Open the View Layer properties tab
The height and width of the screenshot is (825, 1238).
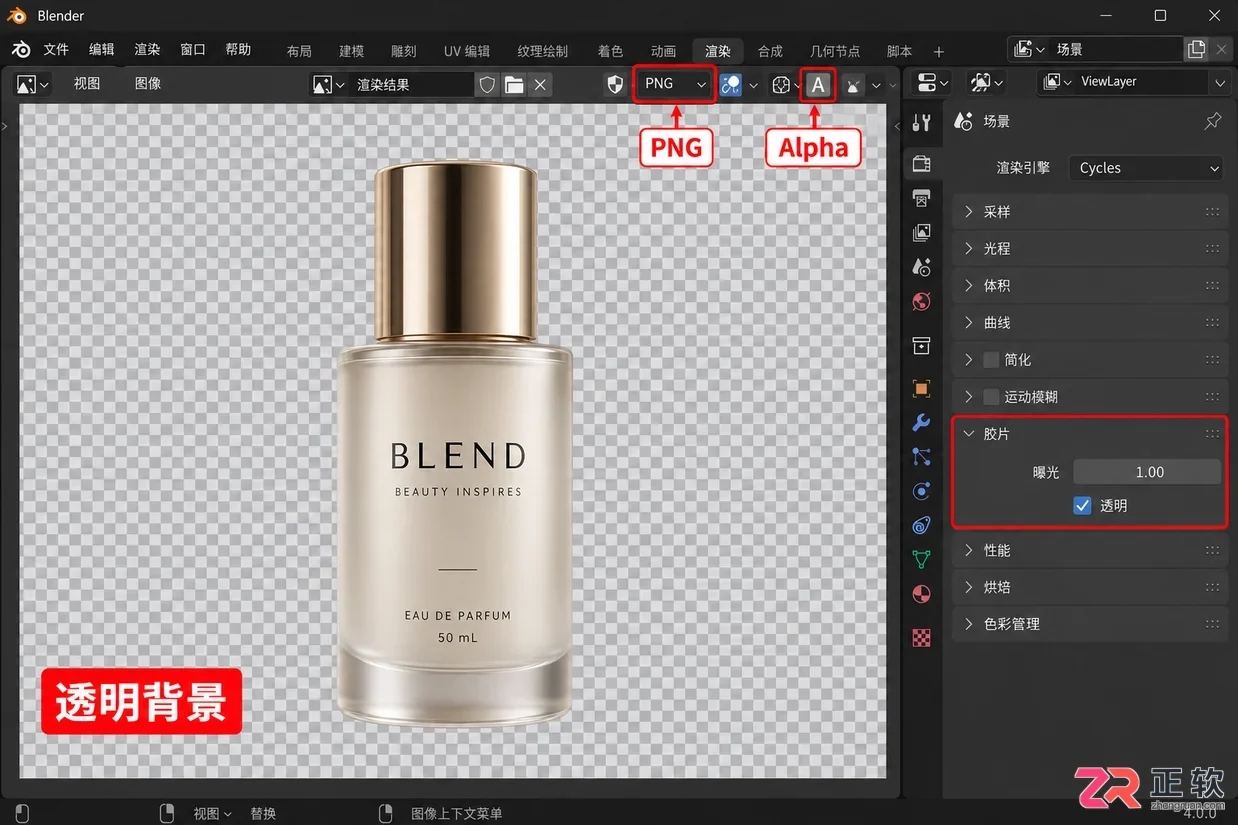[x=922, y=233]
